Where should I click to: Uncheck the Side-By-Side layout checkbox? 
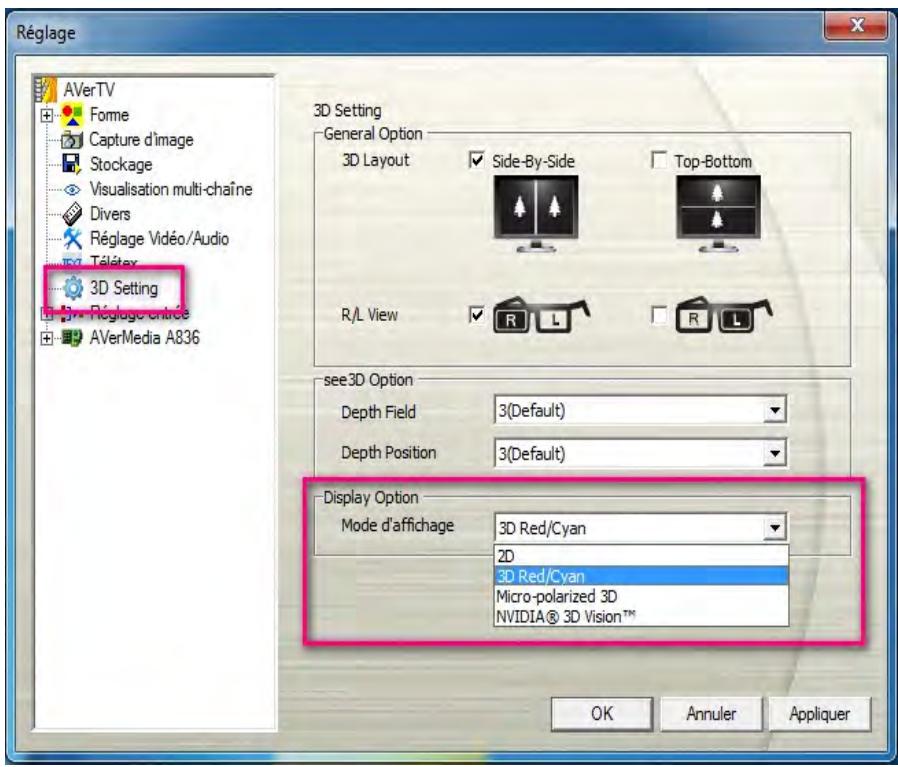[476, 160]
